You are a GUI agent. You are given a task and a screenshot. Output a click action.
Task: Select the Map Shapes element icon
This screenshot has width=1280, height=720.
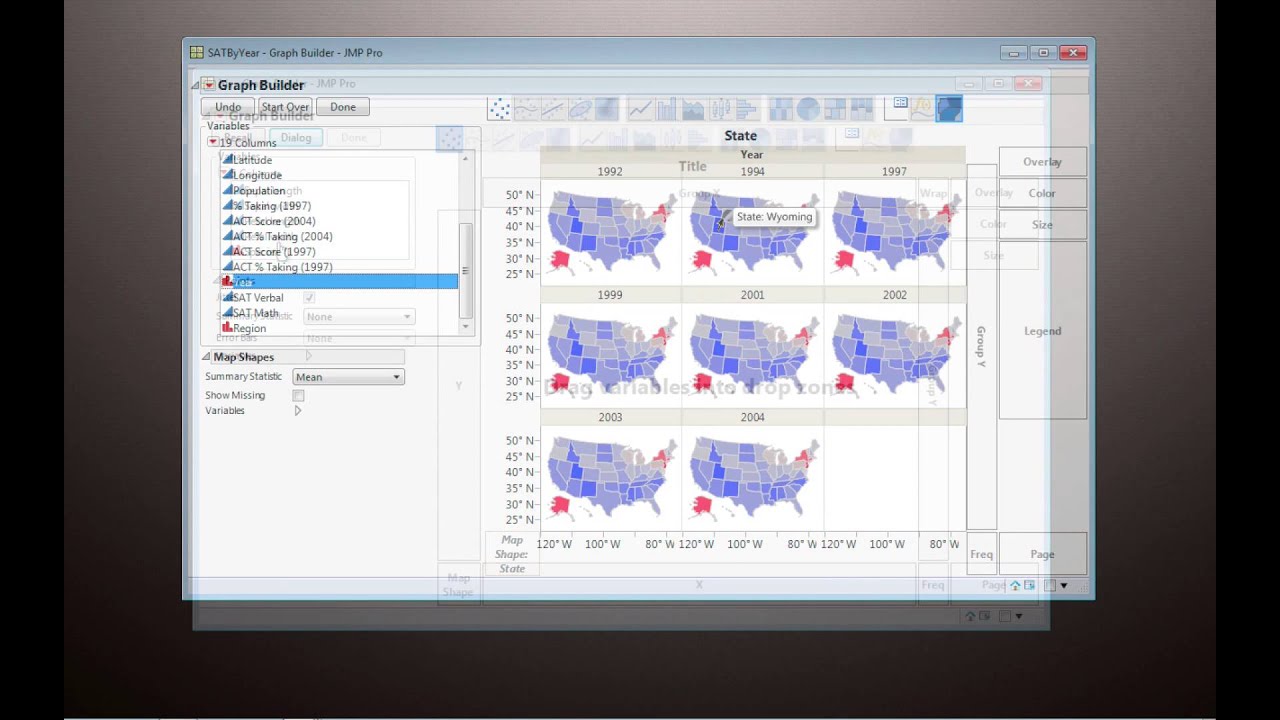click(949, 109)
